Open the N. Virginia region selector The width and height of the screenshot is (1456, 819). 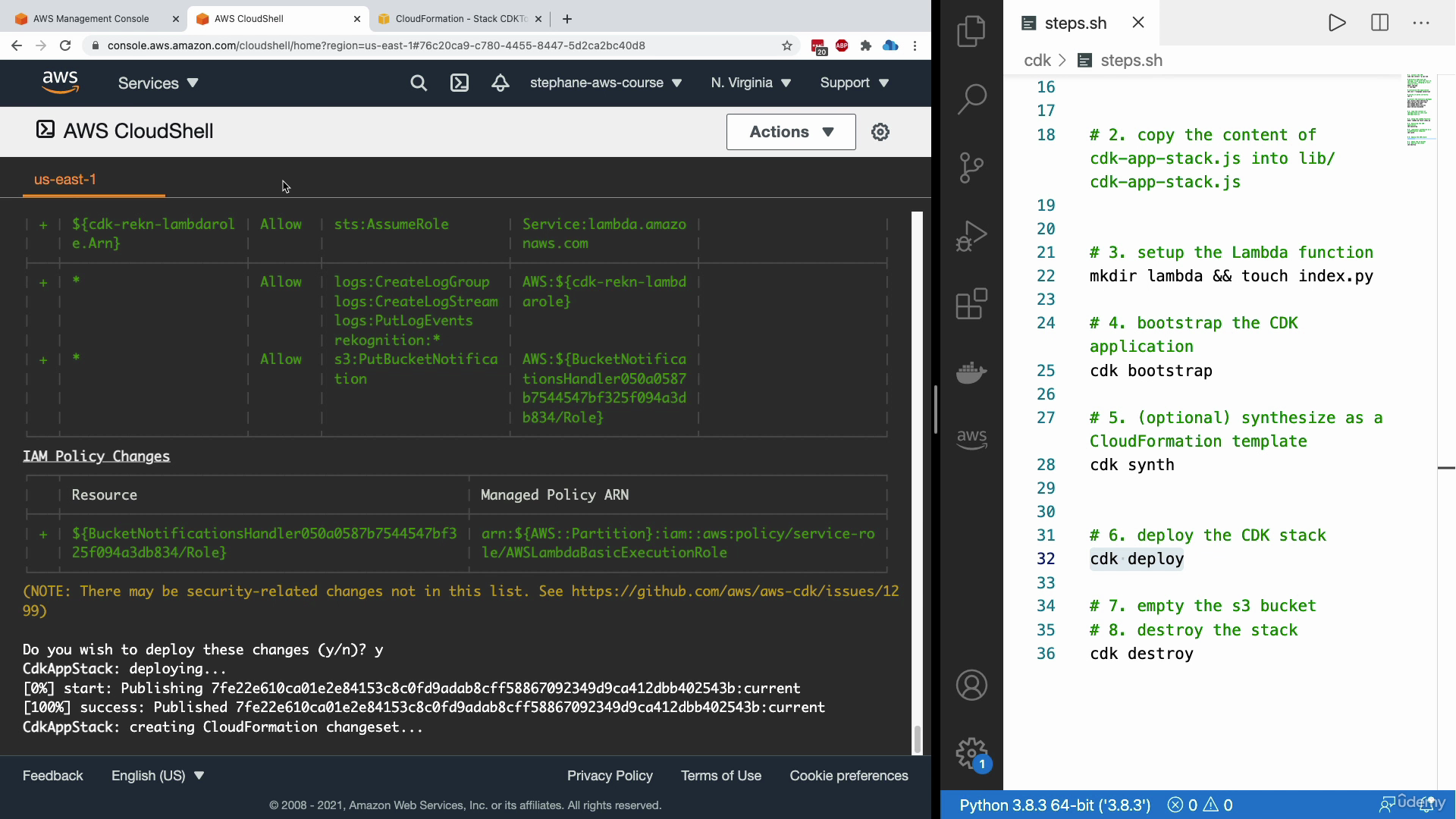[751, 83]
